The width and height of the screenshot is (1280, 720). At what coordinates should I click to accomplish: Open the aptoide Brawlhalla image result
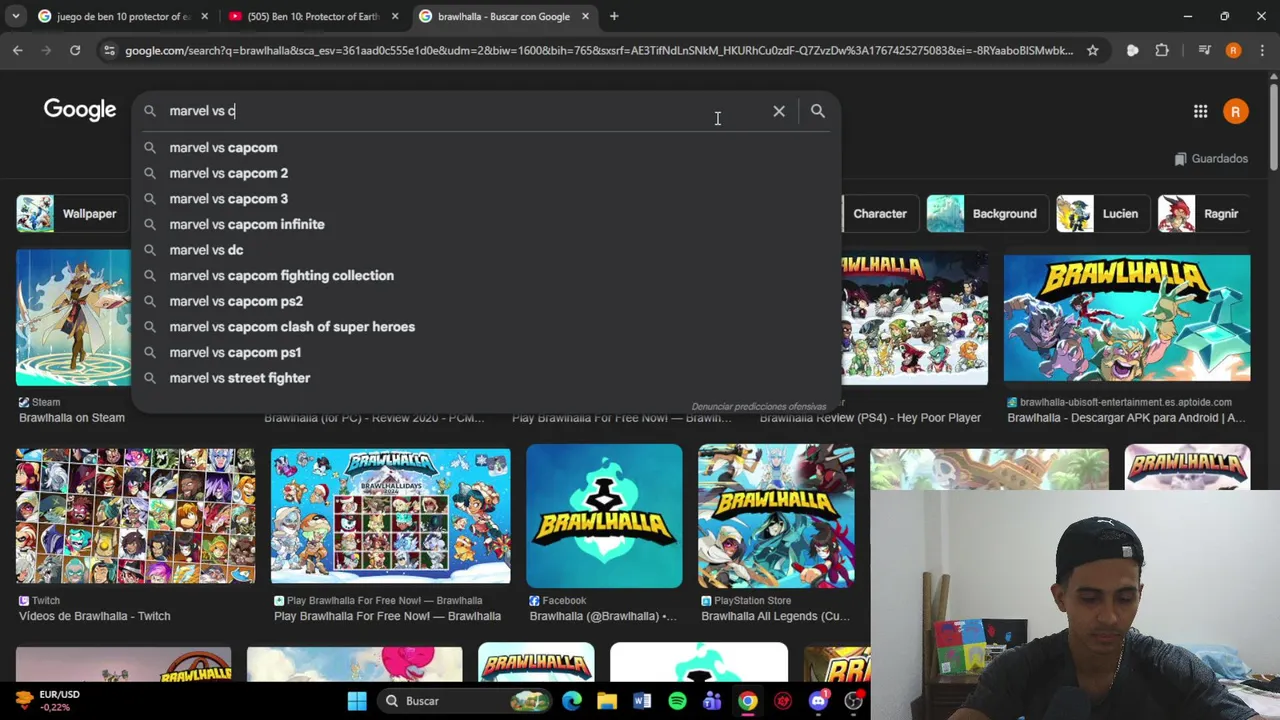1127,318
